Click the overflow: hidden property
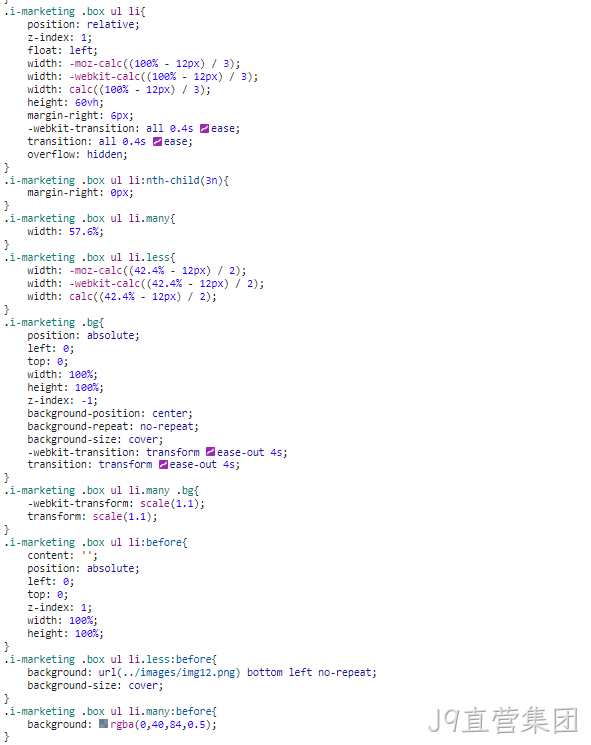Image resolution: width=591 pixels, height=745 pixels. (77, 154)
